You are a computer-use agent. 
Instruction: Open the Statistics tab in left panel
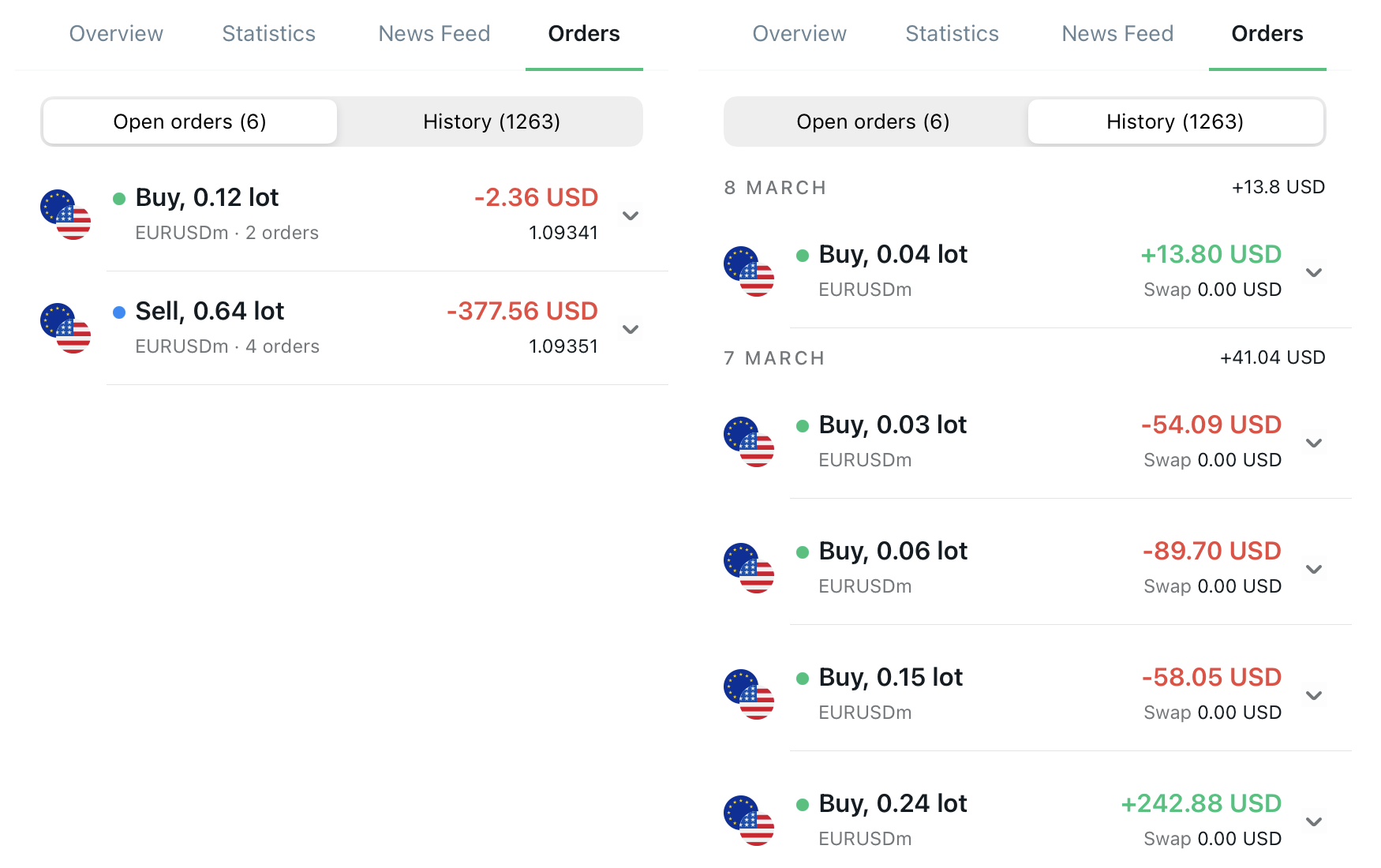click(x=269, y=34)
